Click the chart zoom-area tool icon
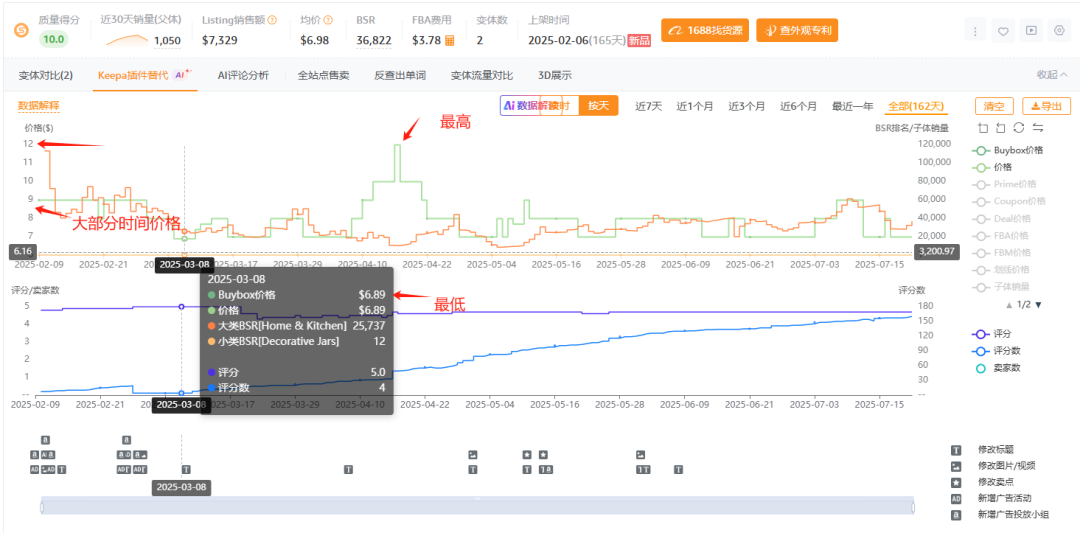 click(x=983, y=128)
